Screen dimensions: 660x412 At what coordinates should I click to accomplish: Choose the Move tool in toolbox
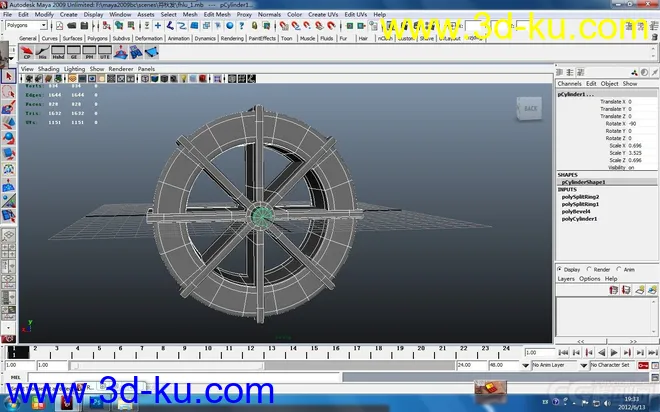(8, 123)
